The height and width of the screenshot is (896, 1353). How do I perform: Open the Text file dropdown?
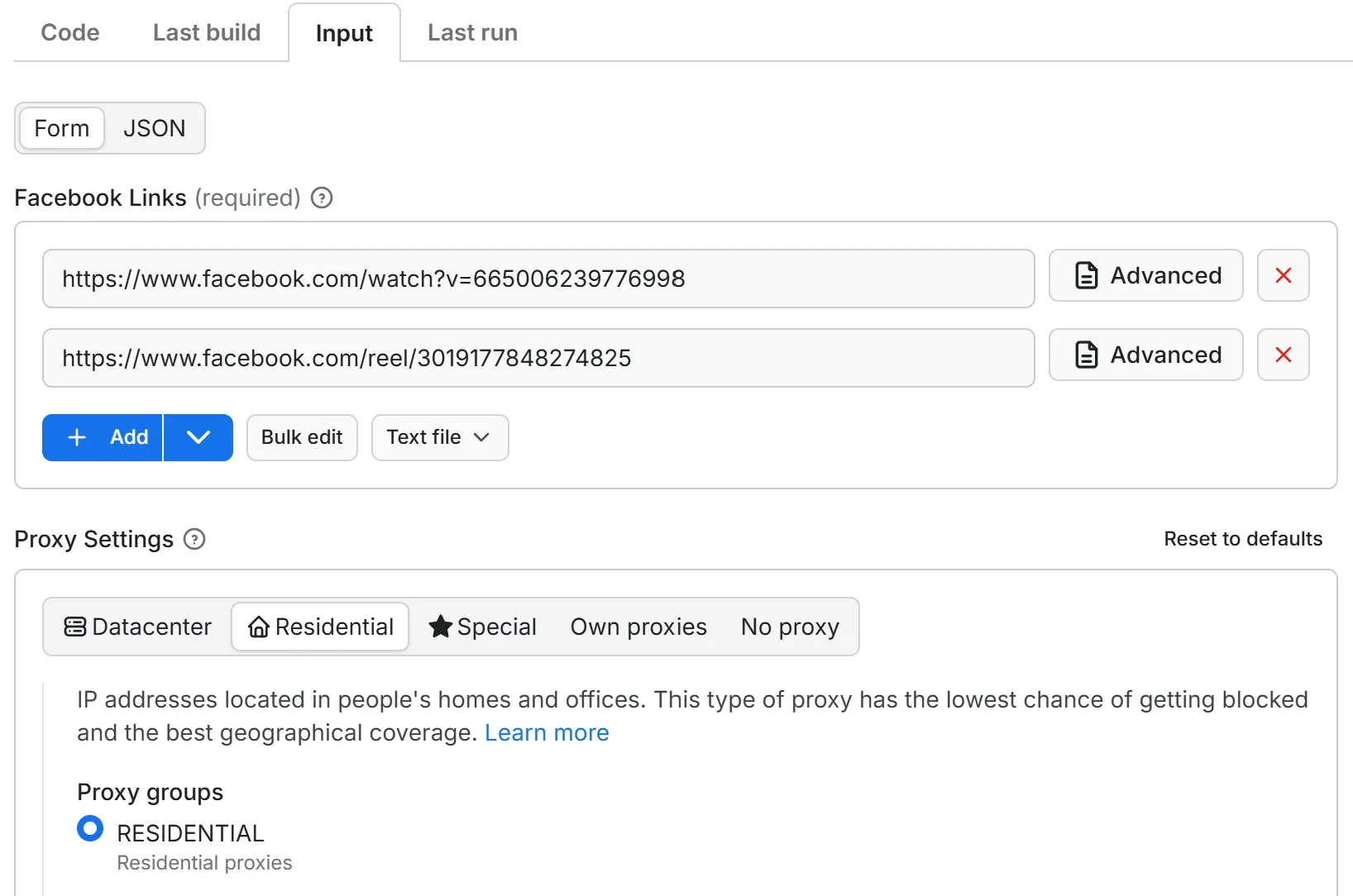(x=439, y=437)
